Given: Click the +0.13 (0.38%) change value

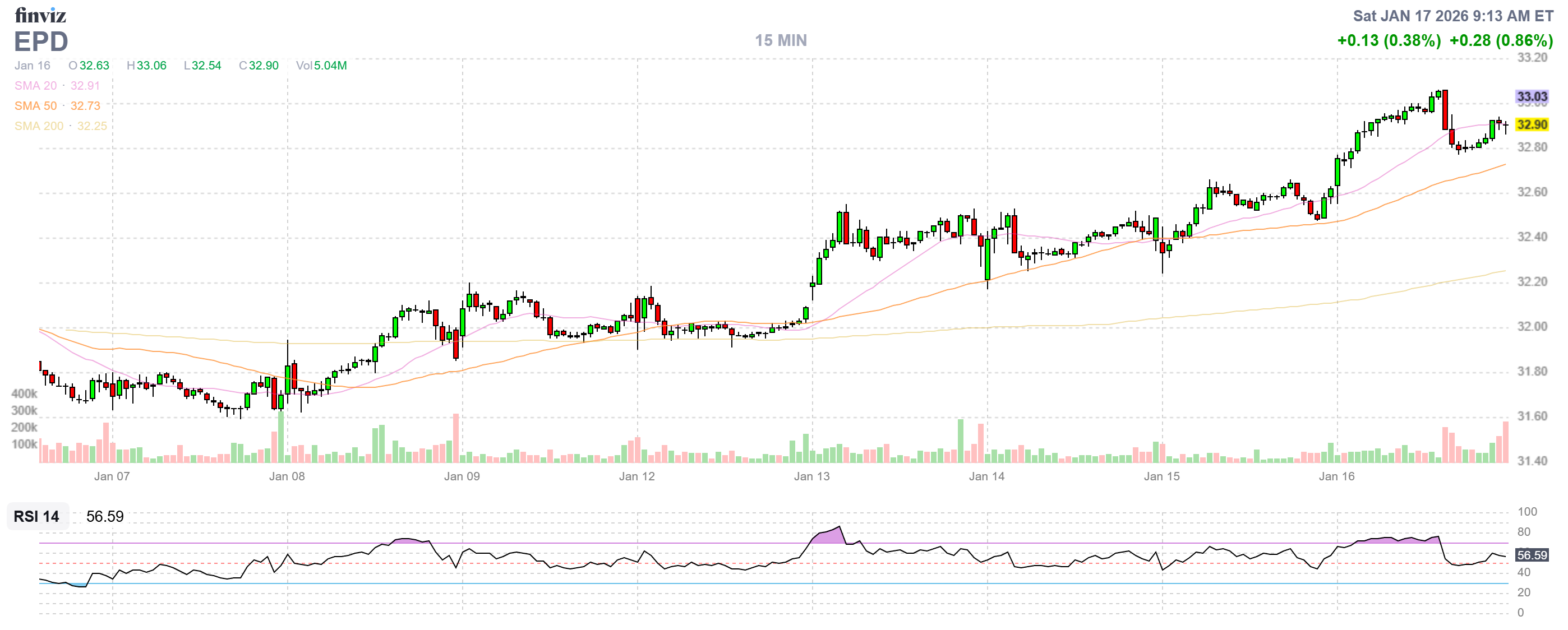Looking at the screenshot, I should tap(1389, 40).
